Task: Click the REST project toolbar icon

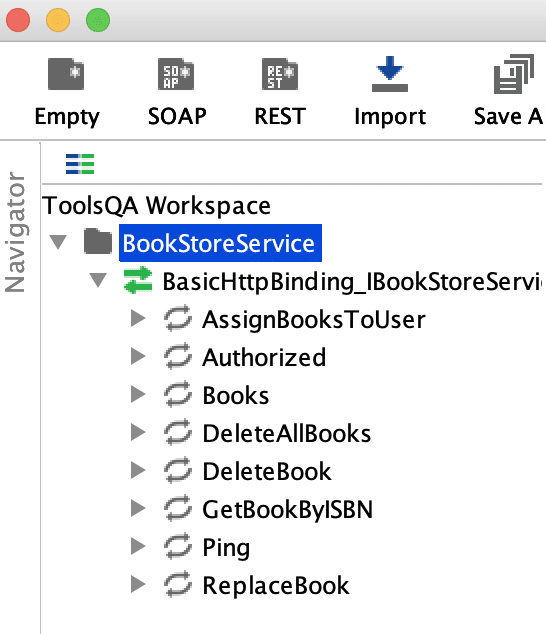Action: [x=280, y=74]
